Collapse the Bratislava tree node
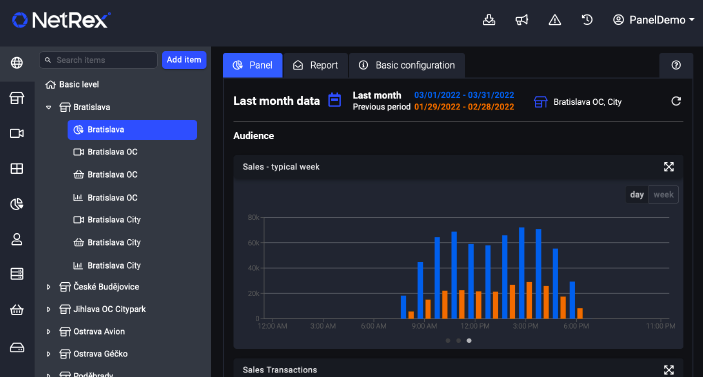703x377 pixels. [x=48, y=108]
